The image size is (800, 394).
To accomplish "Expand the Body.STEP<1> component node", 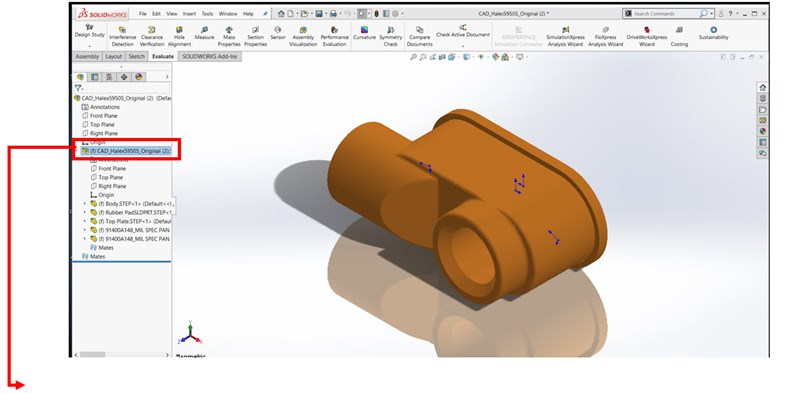I will pos(85,204).
